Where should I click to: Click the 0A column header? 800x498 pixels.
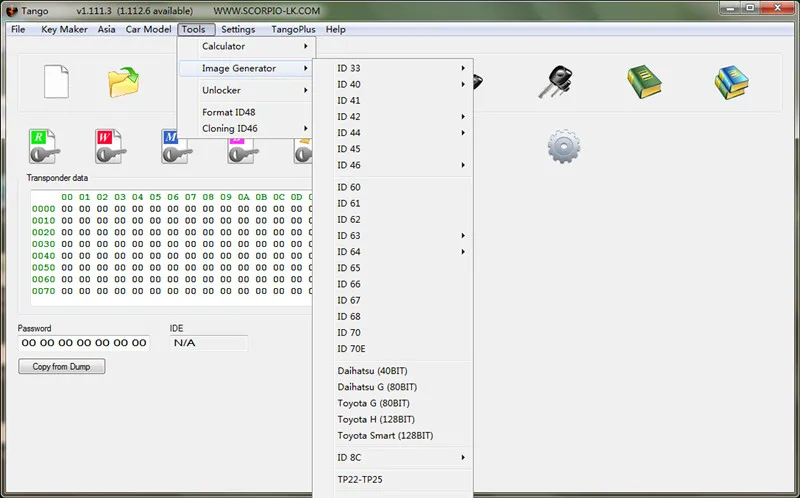(243, 197)
